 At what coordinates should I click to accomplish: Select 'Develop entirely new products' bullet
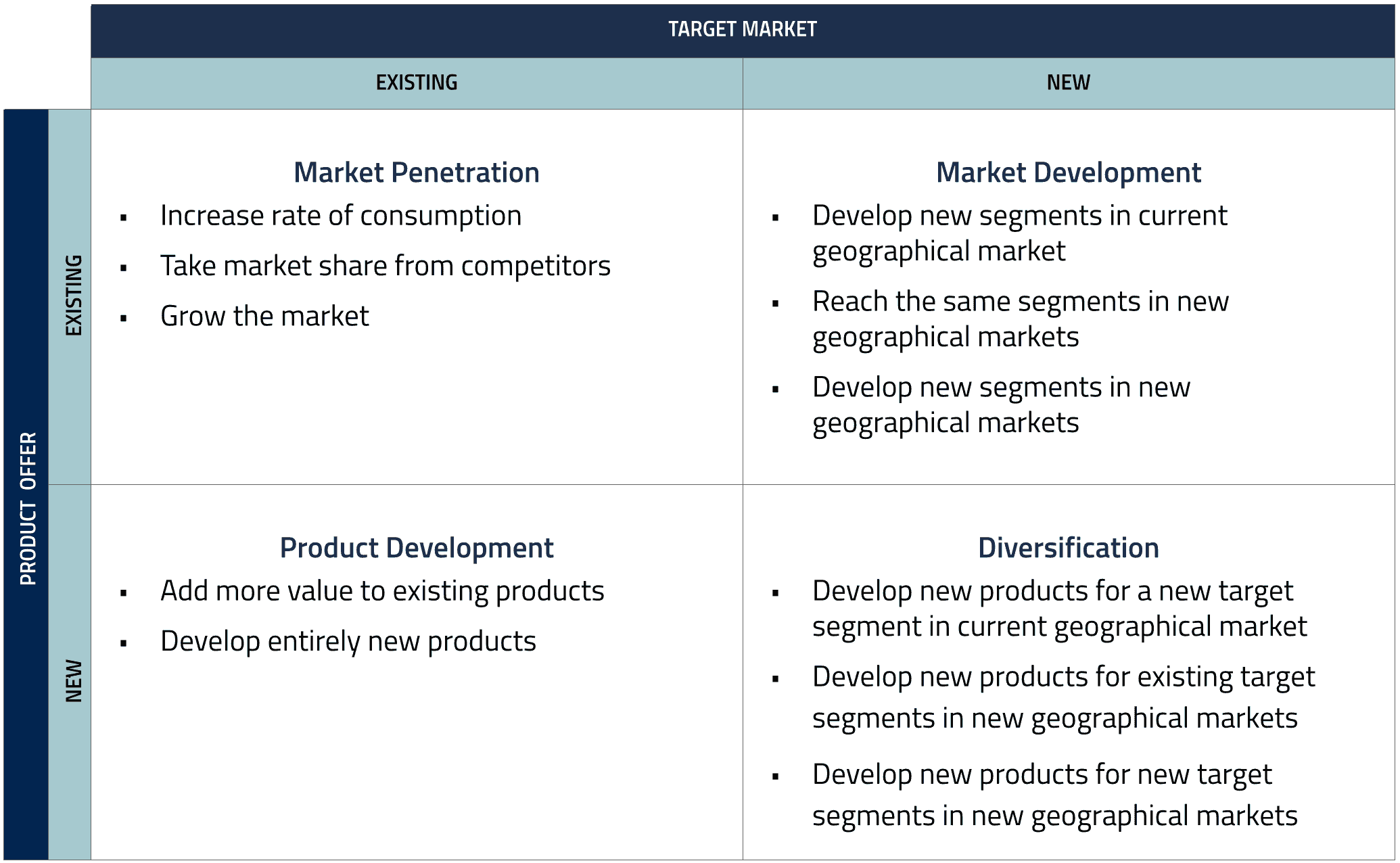[349, 641]
